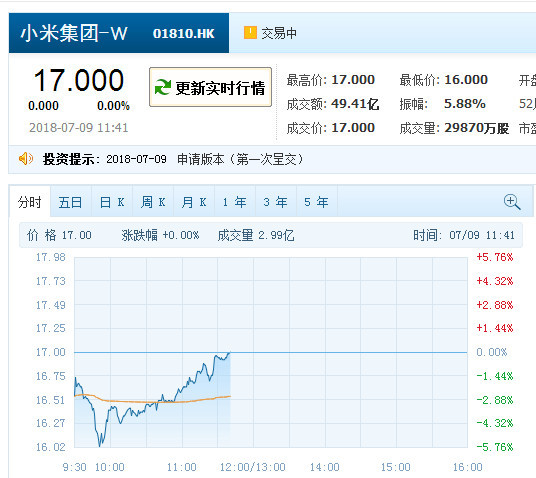
Task: Click the 成交量 2.99亿 readout in chart header
Action: [256, 235]
